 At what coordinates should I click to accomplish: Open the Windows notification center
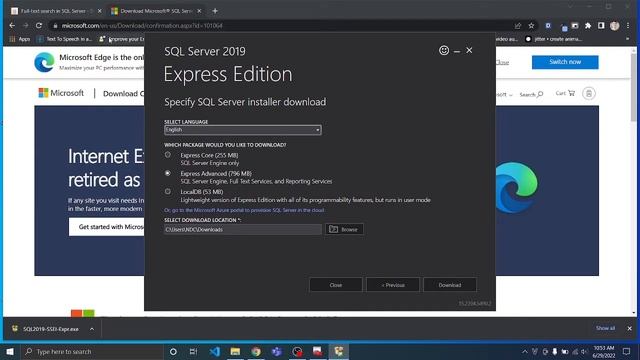click(627, 351)
